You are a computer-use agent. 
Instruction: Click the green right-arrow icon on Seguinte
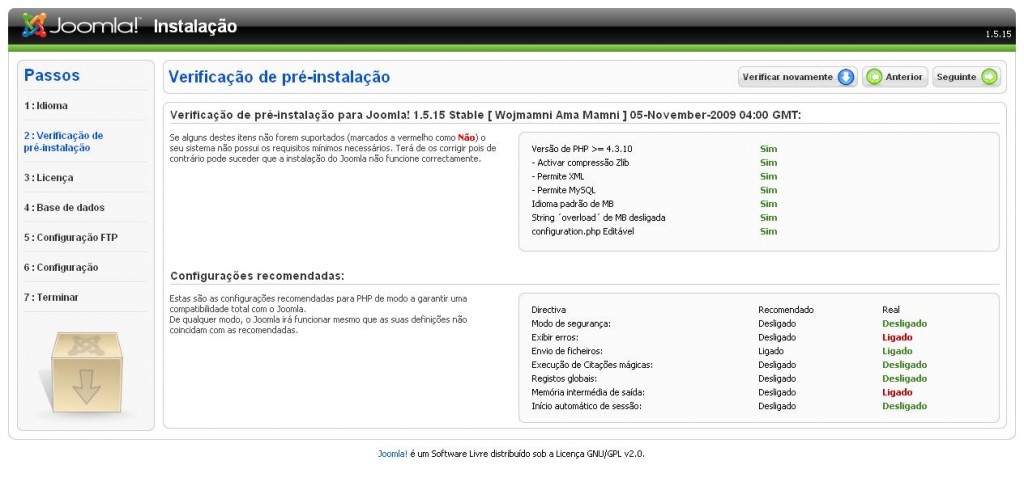tap(989, 77)
